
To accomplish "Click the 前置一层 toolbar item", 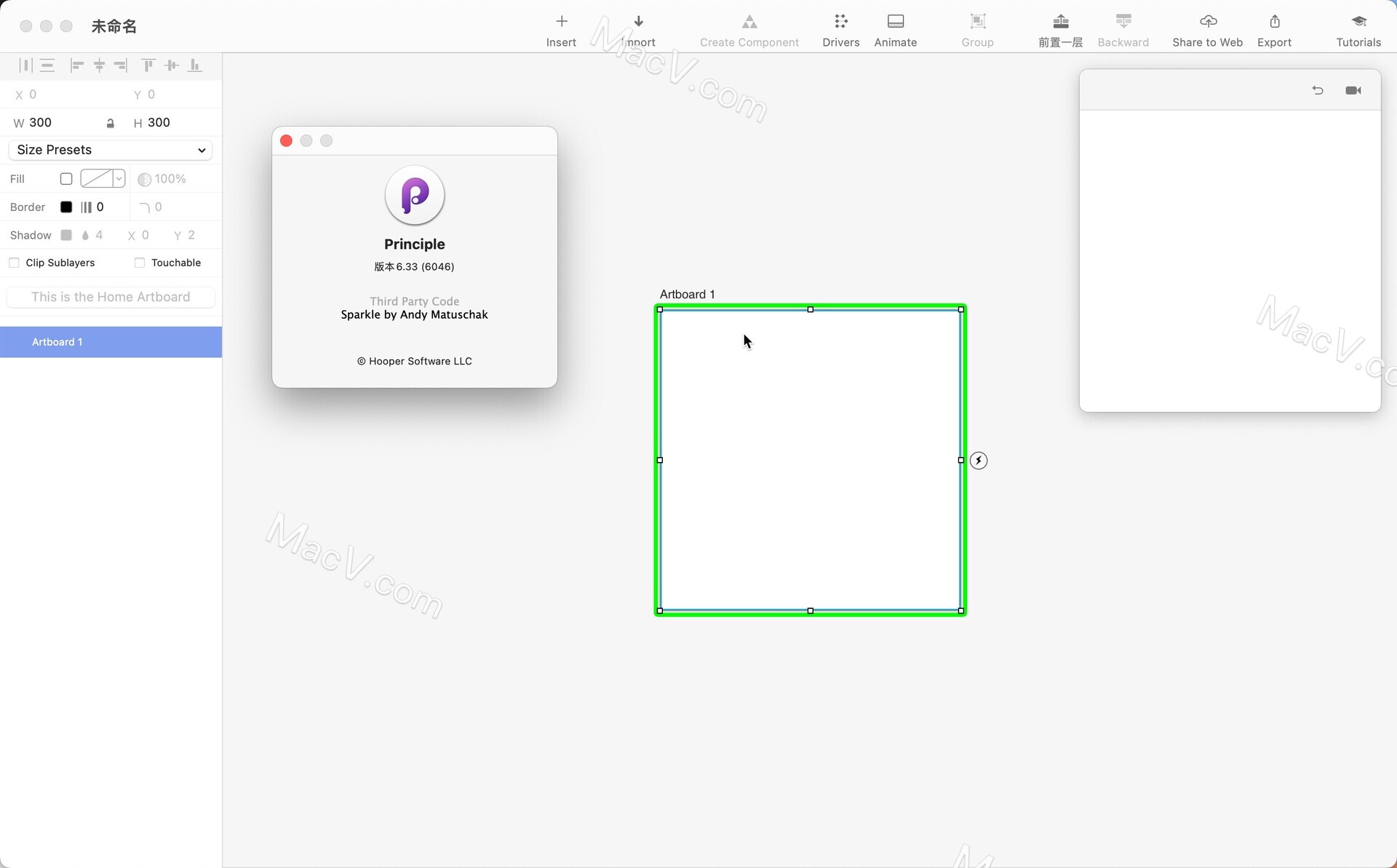I will [x=1059, y=29].
